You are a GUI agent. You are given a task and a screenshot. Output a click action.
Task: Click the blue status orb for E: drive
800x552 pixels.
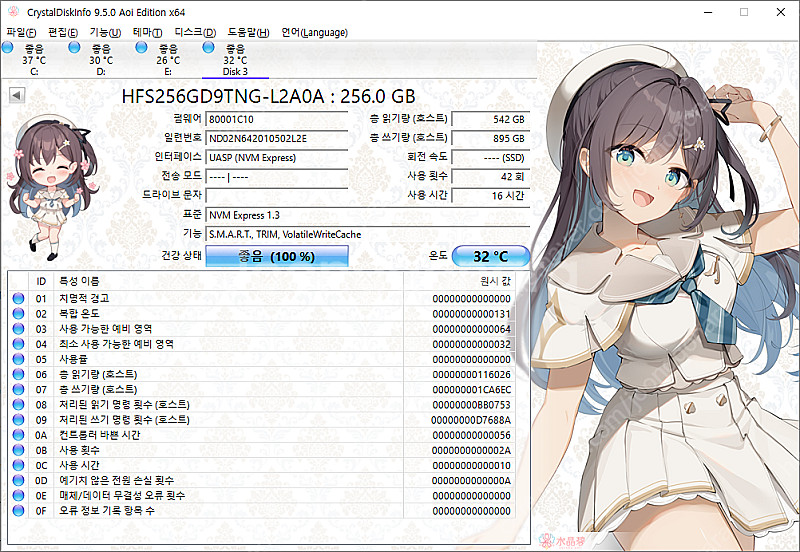(141, 47)
